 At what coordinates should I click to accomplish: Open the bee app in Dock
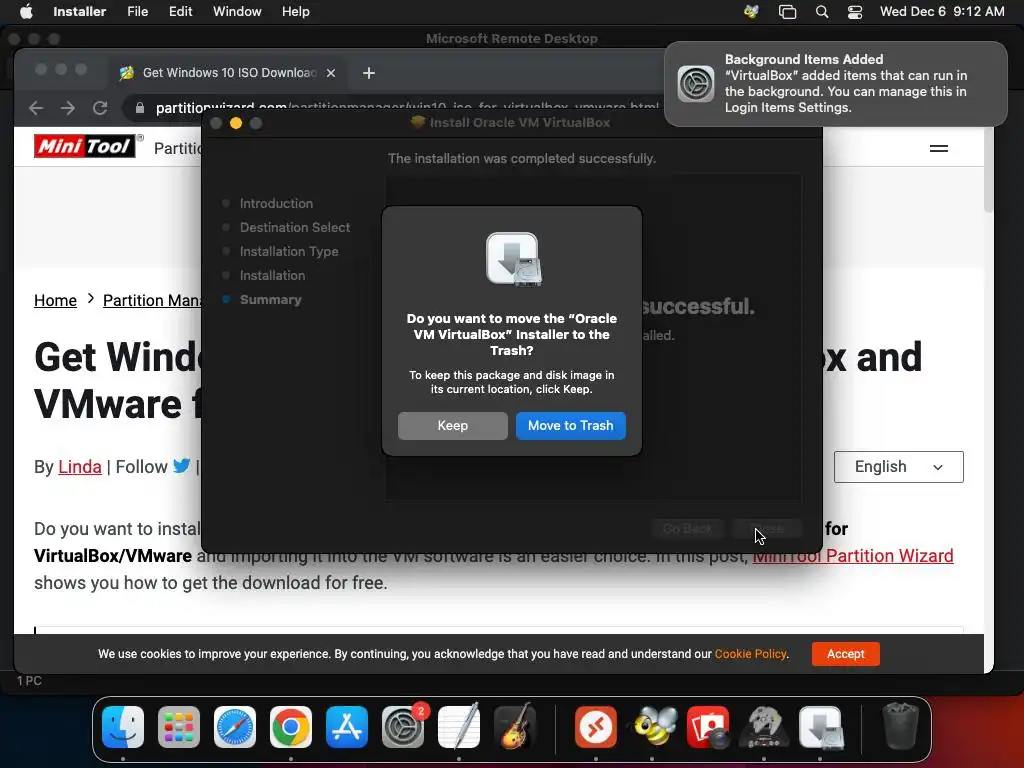(x=652, y=726)
